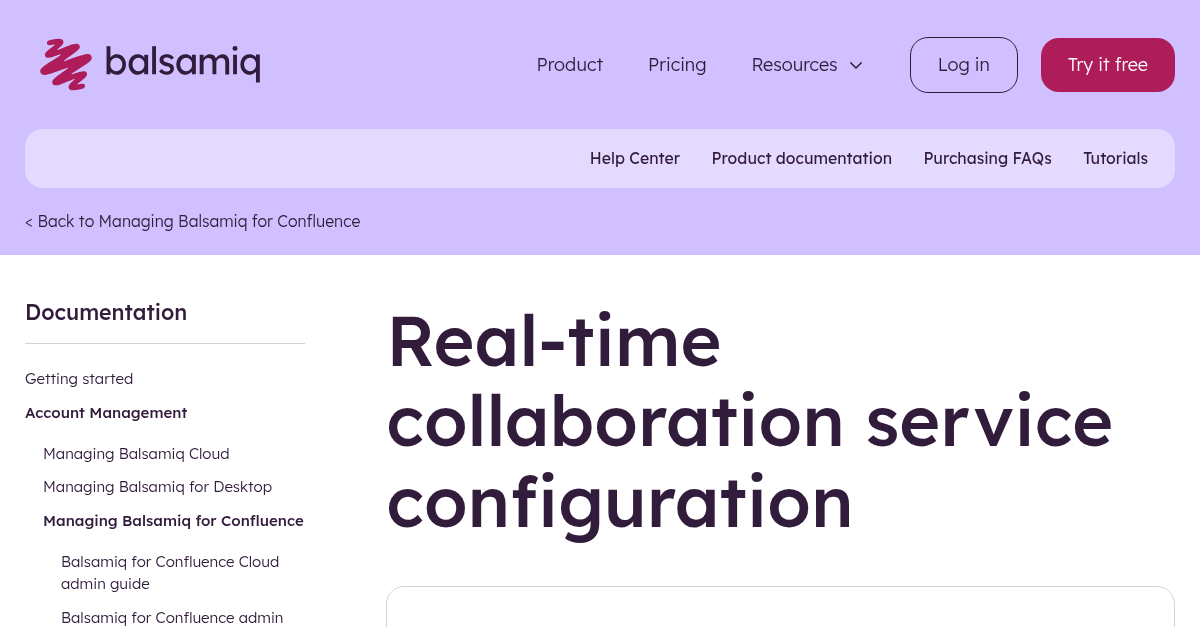Go back to Managing Balsamiq for Confluence
Screen dimensions: 1200x627
192,221
